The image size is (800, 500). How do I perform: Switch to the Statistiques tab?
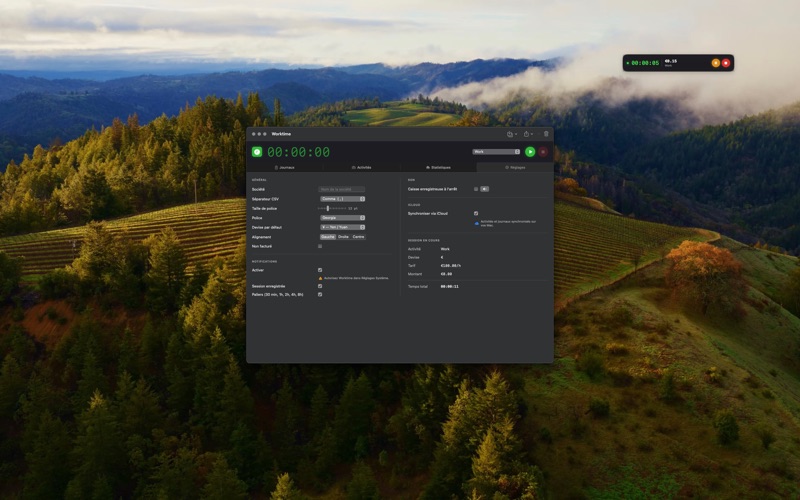438,167
